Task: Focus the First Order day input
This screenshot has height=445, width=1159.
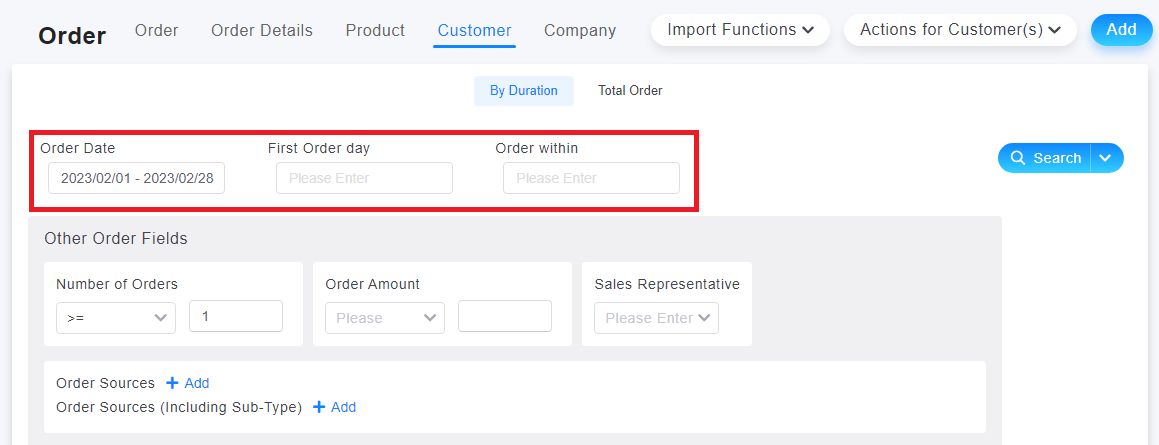Action: pos(364,178)
